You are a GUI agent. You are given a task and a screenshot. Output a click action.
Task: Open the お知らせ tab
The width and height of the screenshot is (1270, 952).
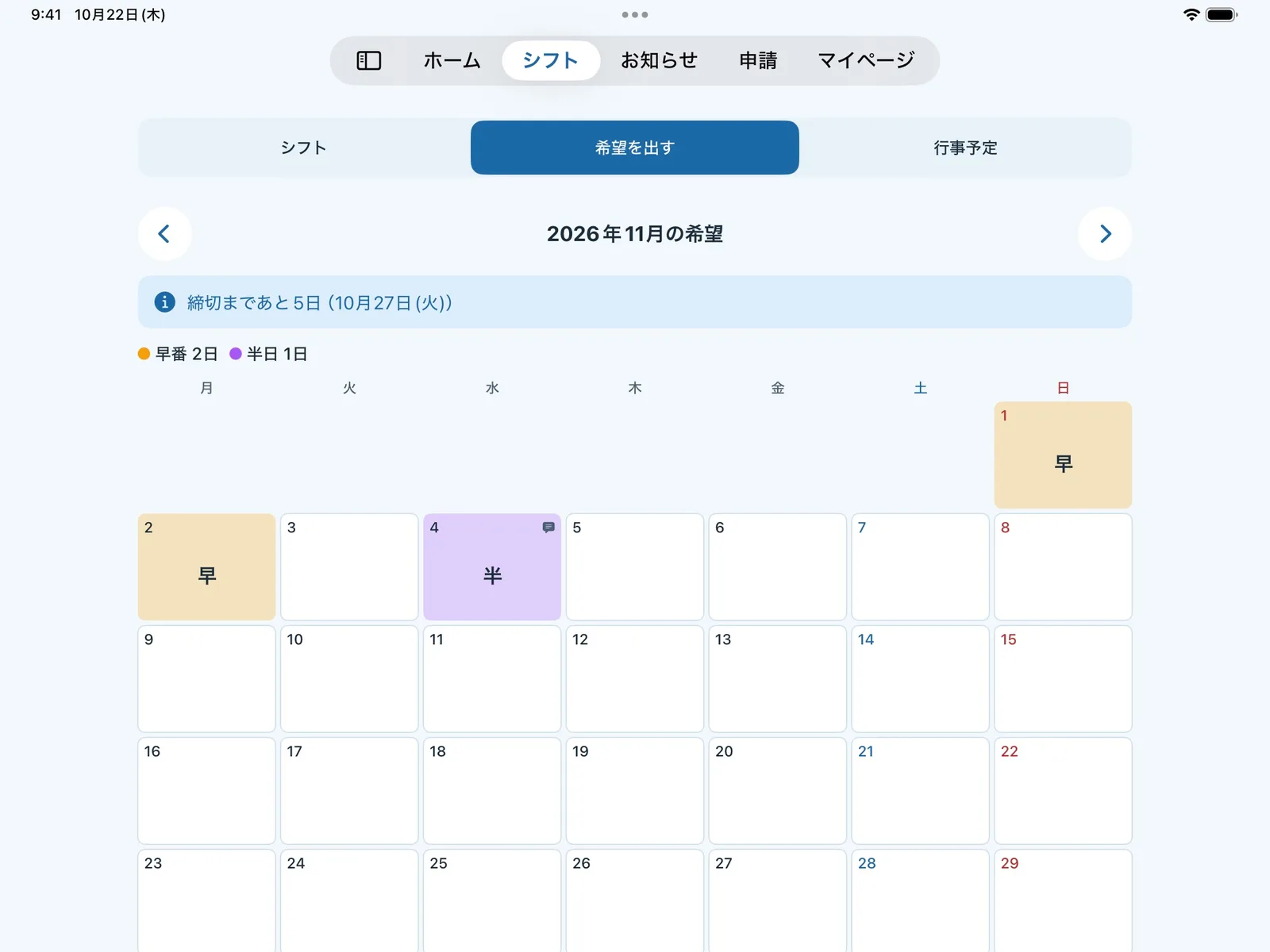[x=659, y=60]
